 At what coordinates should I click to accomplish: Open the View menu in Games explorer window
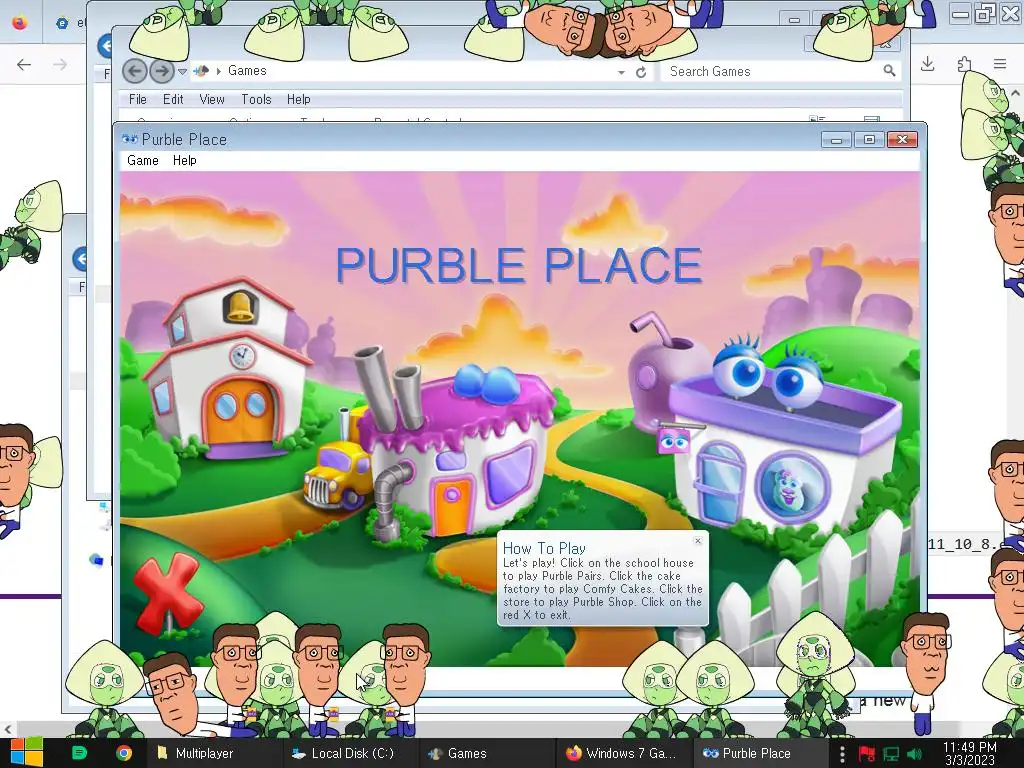click(212, 99)
